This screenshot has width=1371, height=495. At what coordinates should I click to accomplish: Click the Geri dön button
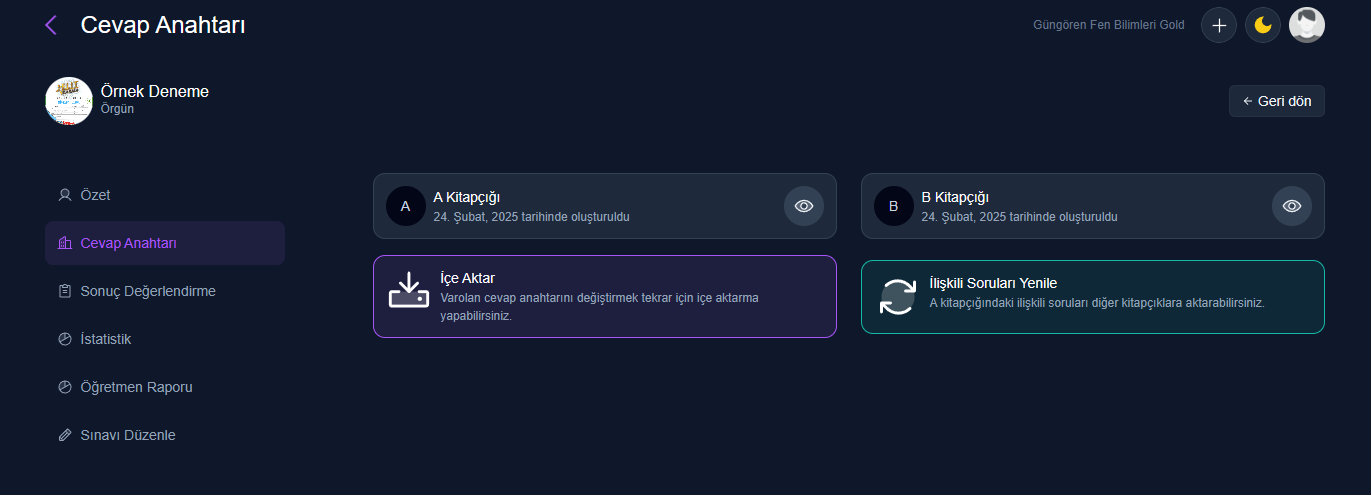click(x=1277, y=101)
